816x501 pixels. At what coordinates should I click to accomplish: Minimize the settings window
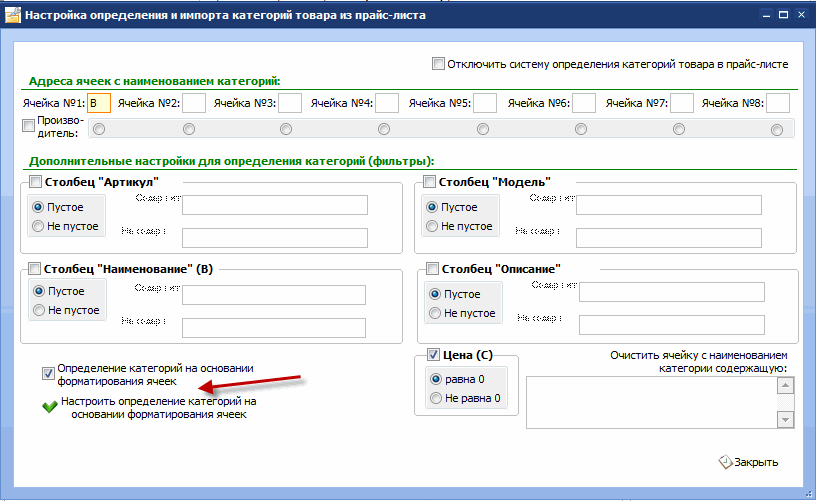point(766,15)
